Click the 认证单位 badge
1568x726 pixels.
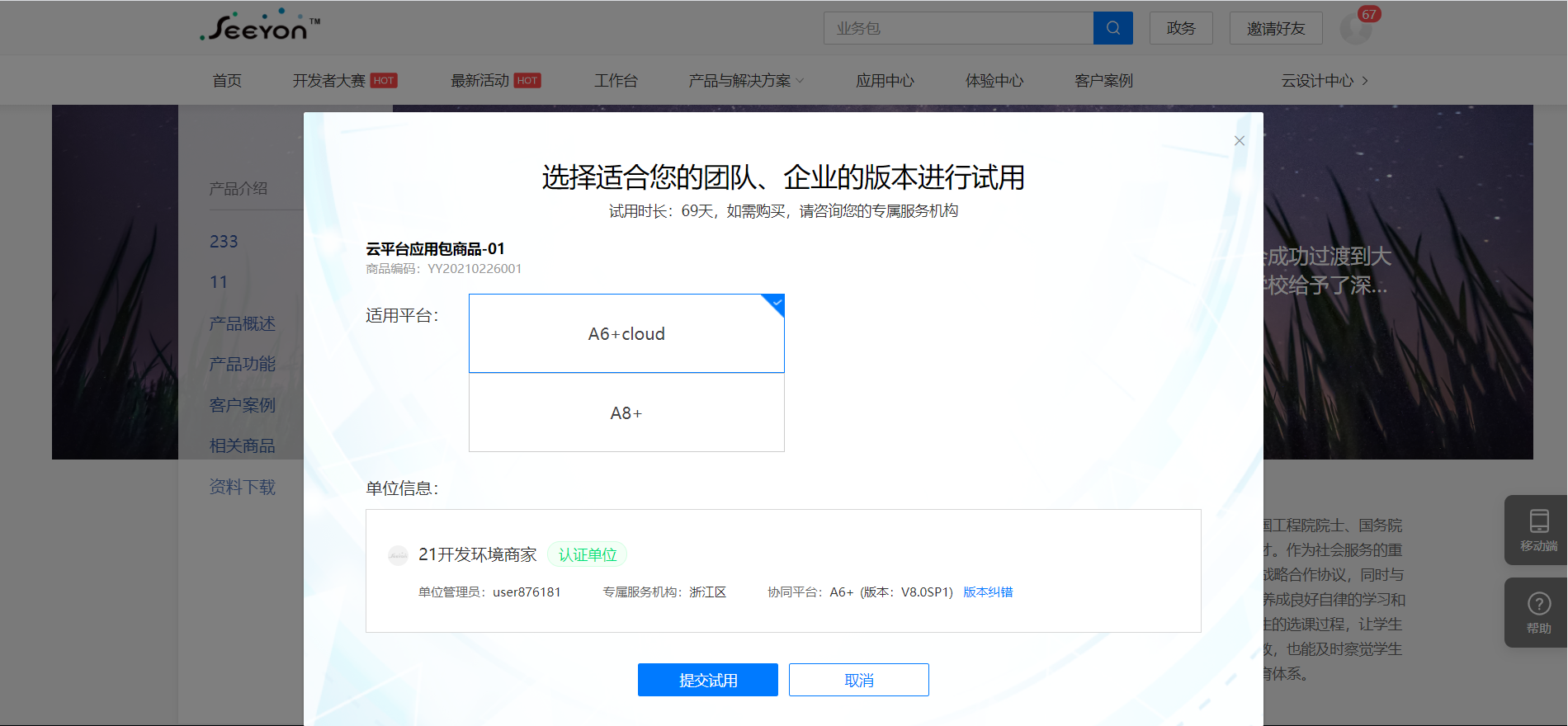pyautogui.click(x=588, y=554)
